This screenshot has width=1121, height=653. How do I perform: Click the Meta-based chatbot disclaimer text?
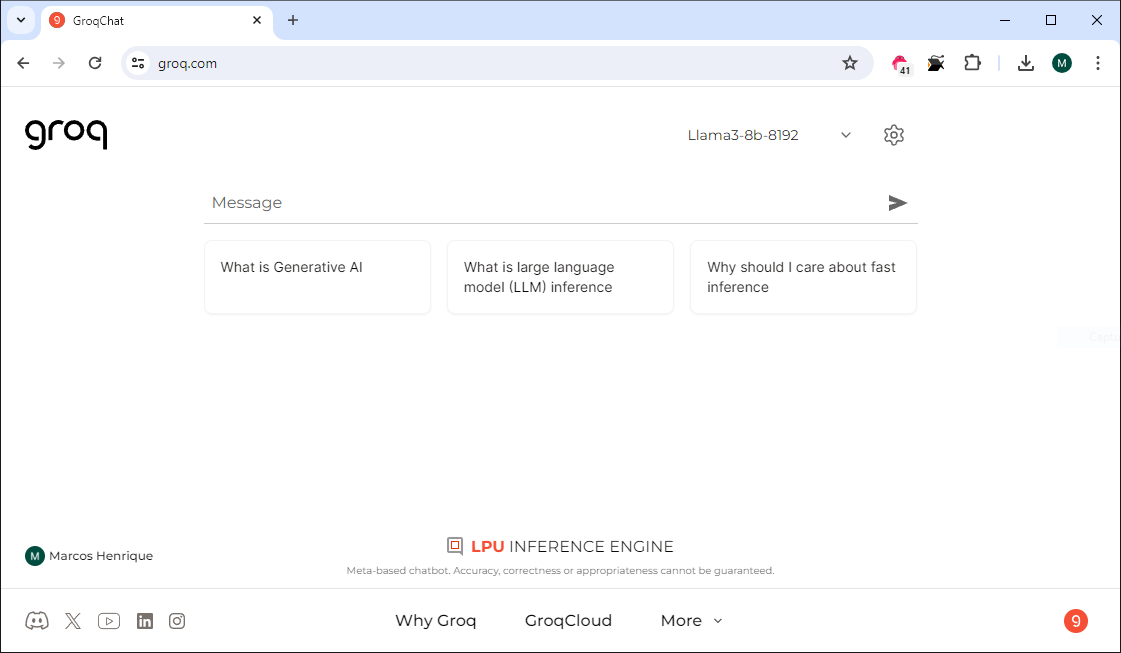(x=560, y=571)
